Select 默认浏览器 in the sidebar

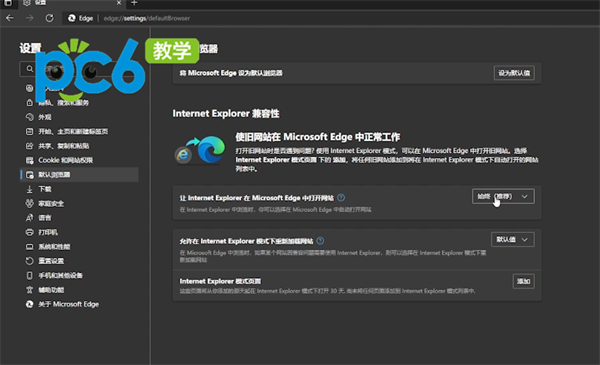pyautogui.click(x=79, y=174)
